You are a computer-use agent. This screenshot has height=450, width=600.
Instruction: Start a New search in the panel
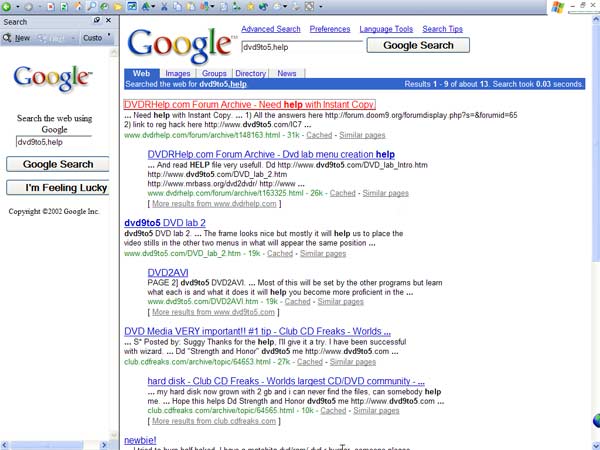pos(16,38)
